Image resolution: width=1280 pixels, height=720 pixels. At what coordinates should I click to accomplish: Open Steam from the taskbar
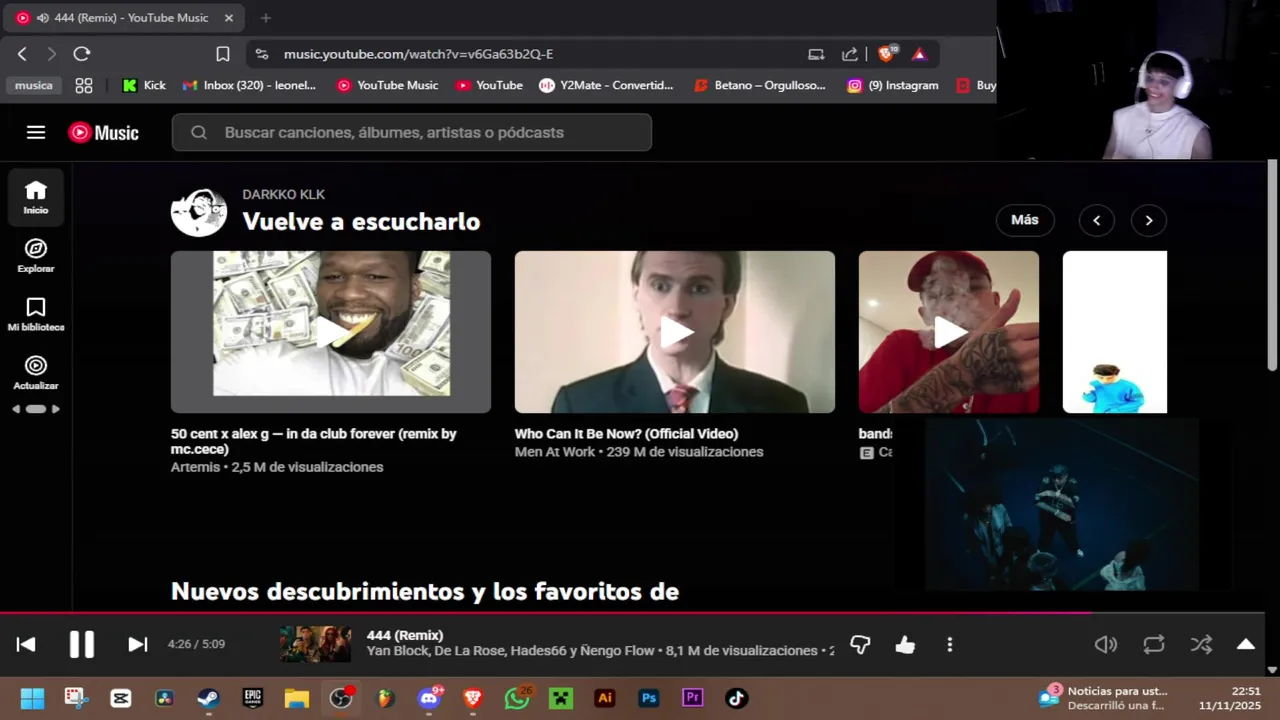tap(209, 698)
